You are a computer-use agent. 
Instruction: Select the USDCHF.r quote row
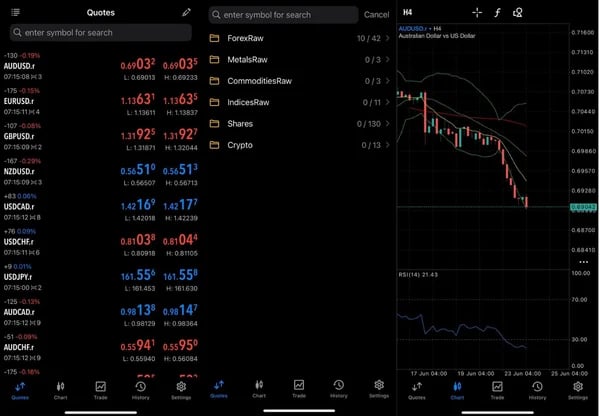click(x=101, y=242)
